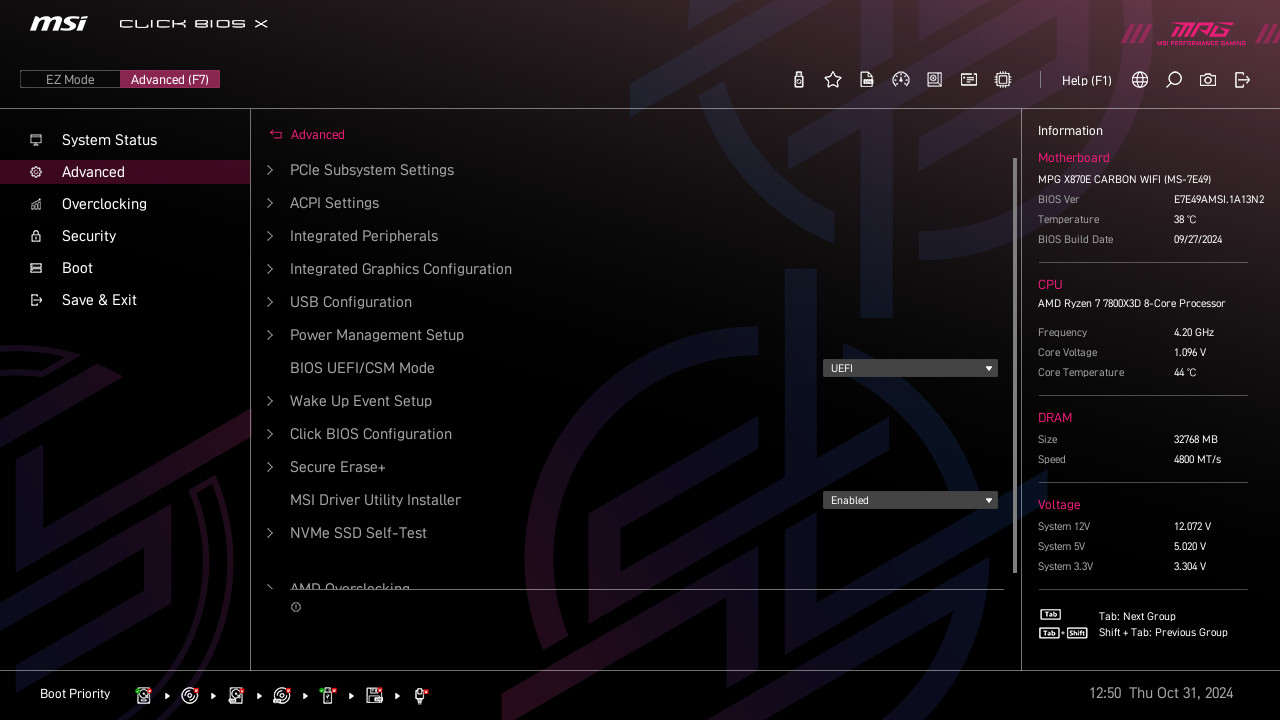Image resolution: width=1280 pixels, height=720 pixels.
Task: Click the Security lock icon in sidebar
Action: tap(36, 236)
